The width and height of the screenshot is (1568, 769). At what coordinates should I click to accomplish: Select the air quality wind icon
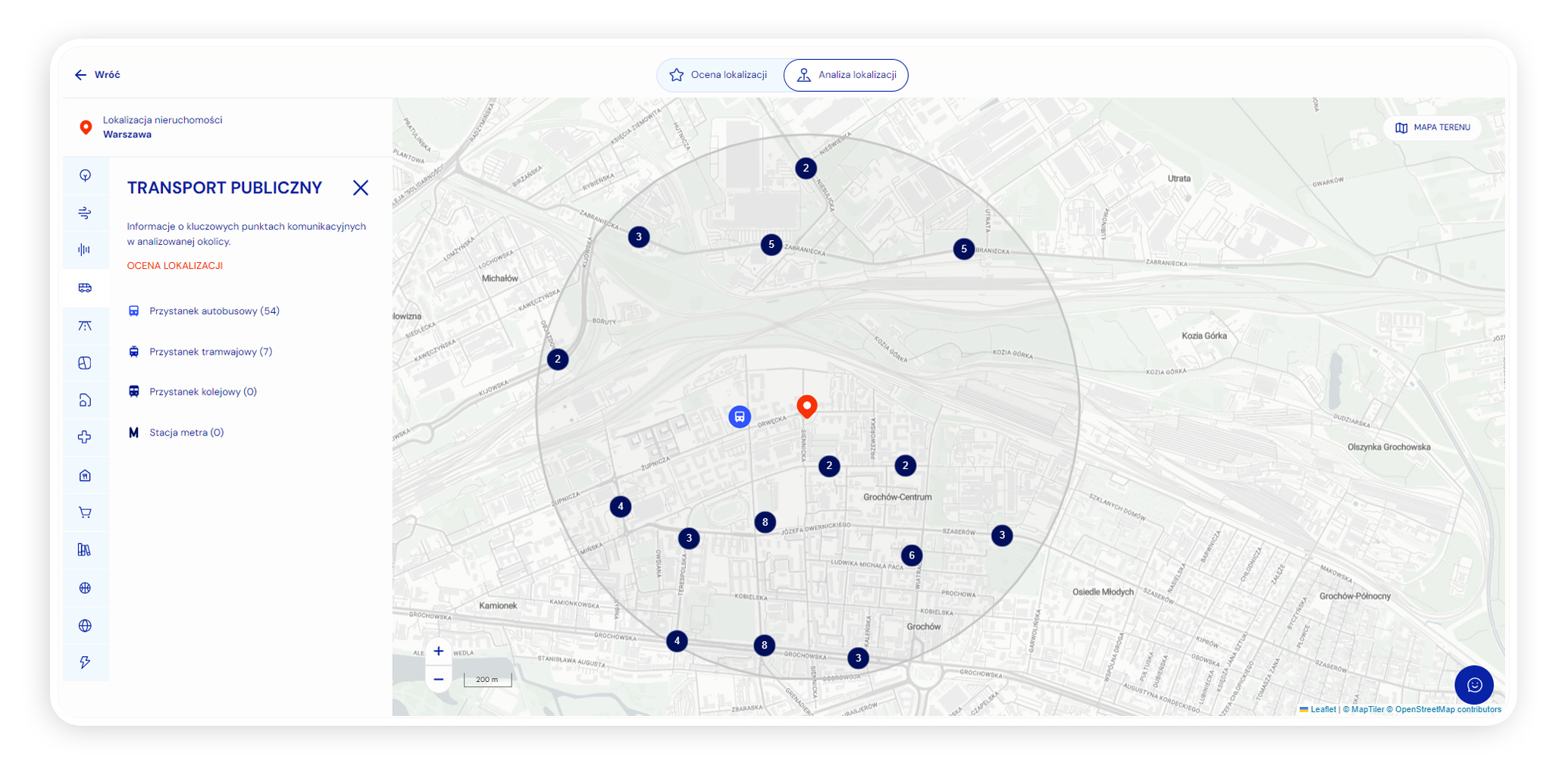pos(85,213)
